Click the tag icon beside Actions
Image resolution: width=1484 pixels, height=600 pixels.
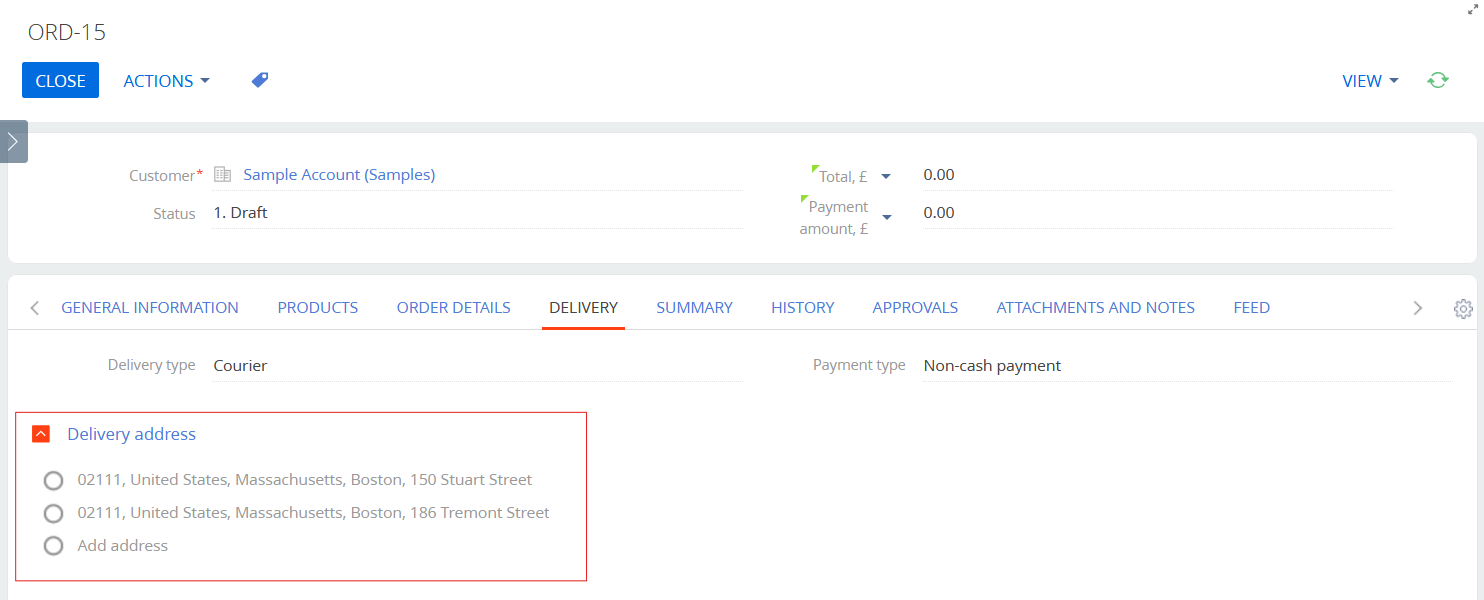[x=260, y=80]
